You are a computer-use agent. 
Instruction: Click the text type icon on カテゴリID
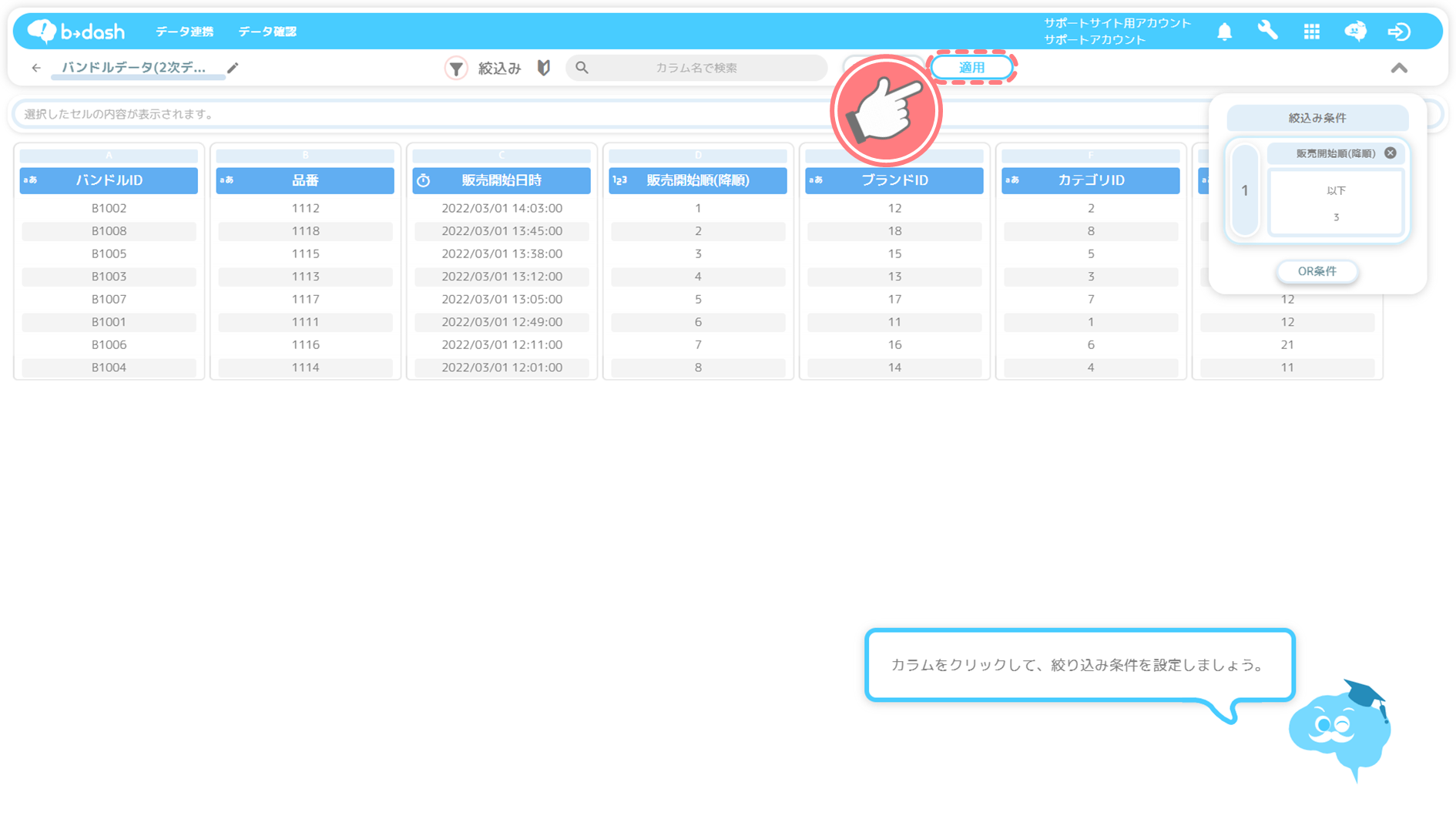[1012, 180]
